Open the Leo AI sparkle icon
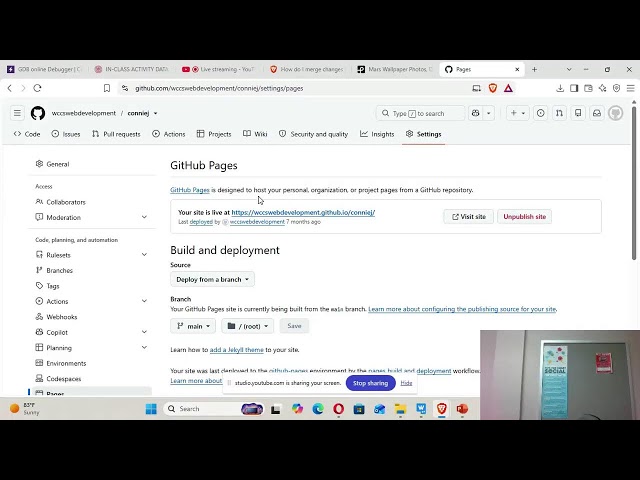Image resolution: width=640 pixels, height=480 pixels. (602, 88)
